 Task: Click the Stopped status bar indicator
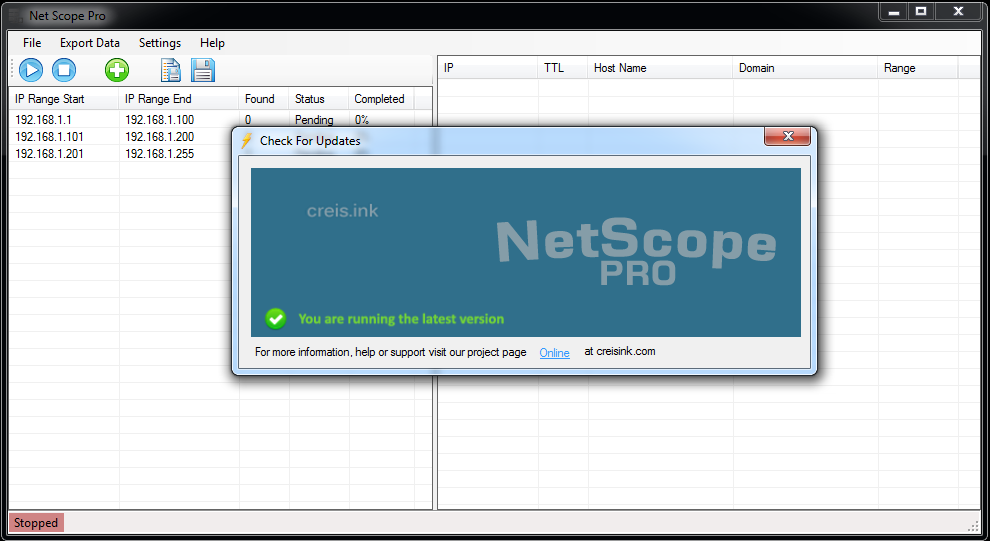click(36, 523)
